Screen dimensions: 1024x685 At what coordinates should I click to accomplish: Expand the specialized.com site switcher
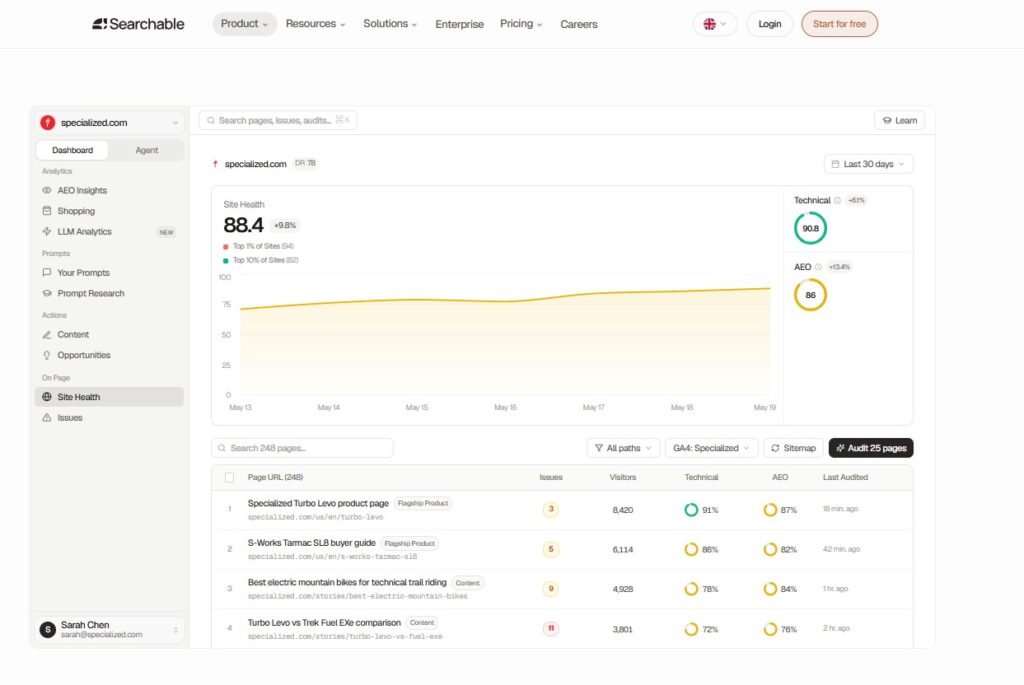tap(109, 123)
